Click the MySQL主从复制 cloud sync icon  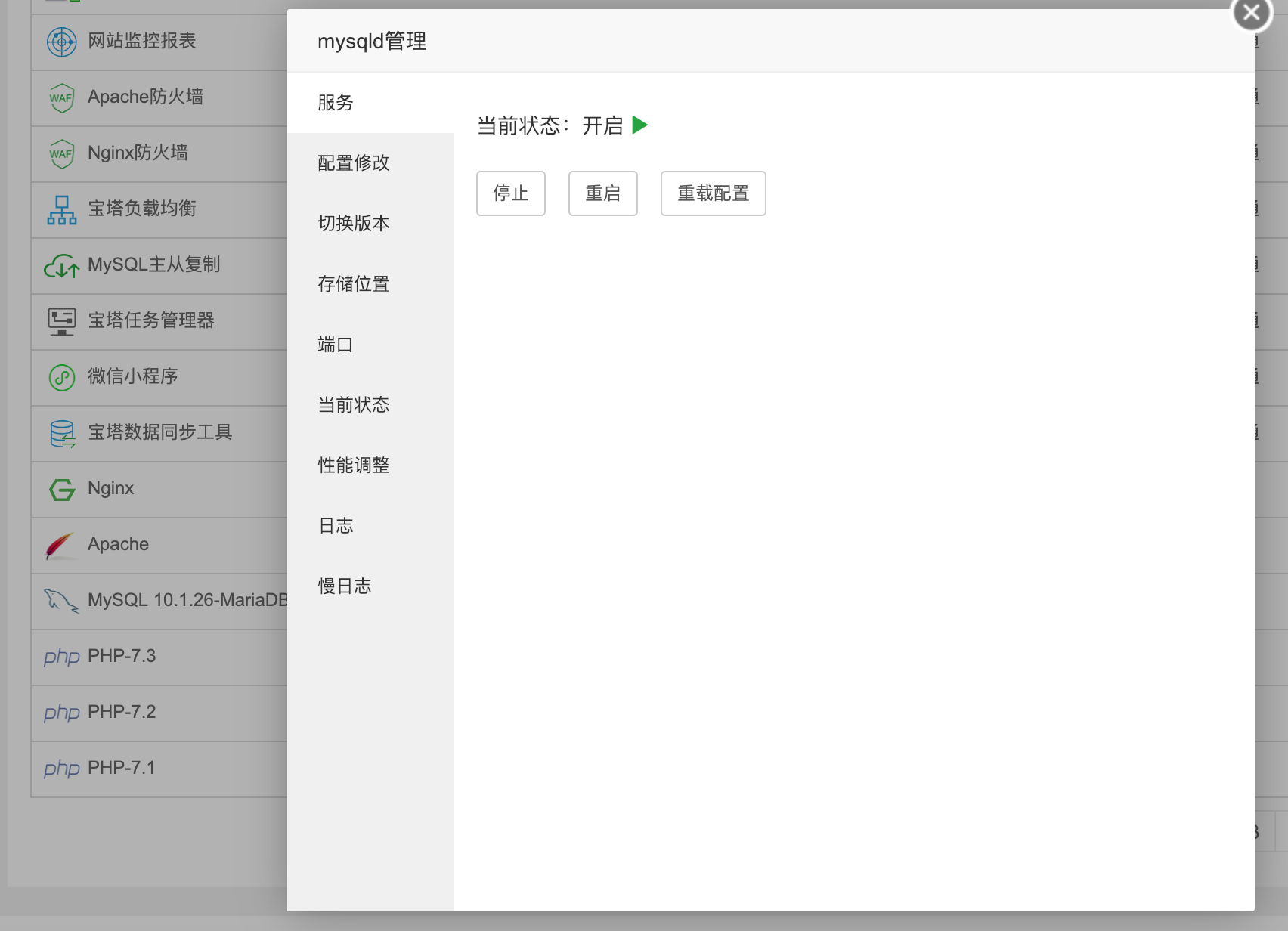[x=62, y=265]
